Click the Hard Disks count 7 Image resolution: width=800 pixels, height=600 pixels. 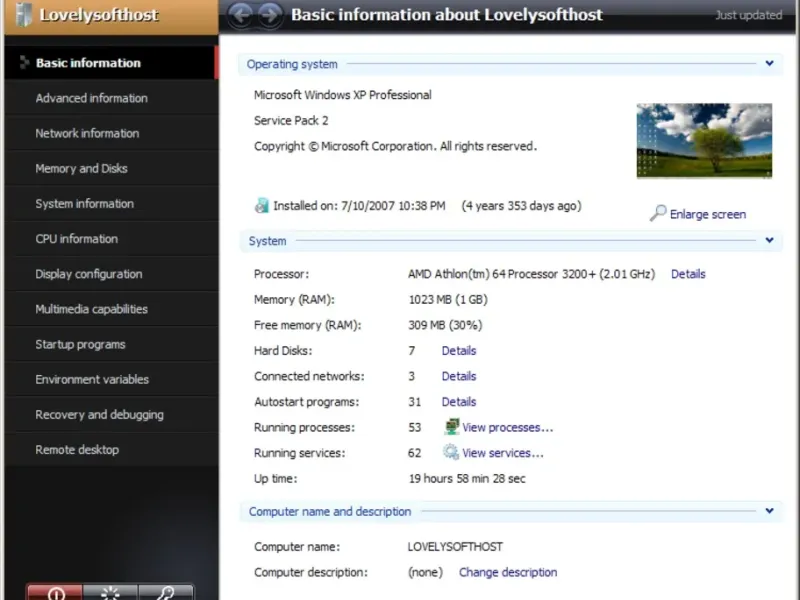coord(412,351)
